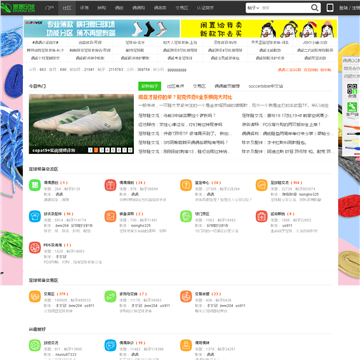Open the orange question-mark forum icon (20)
360x360 pixels.
coord(186,185)
